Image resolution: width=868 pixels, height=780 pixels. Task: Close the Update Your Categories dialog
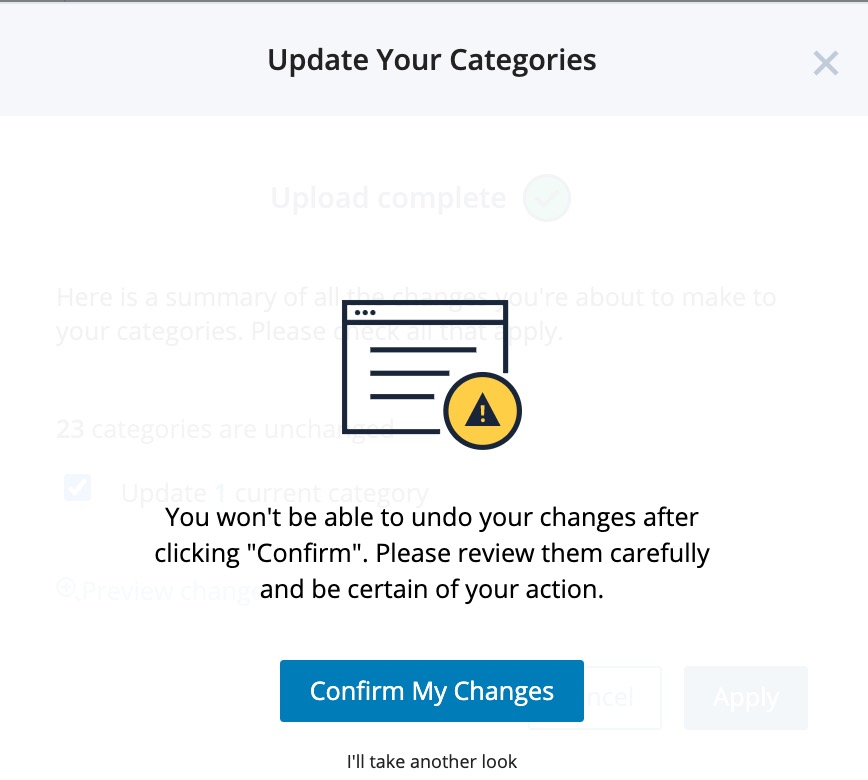pos(825,63)
